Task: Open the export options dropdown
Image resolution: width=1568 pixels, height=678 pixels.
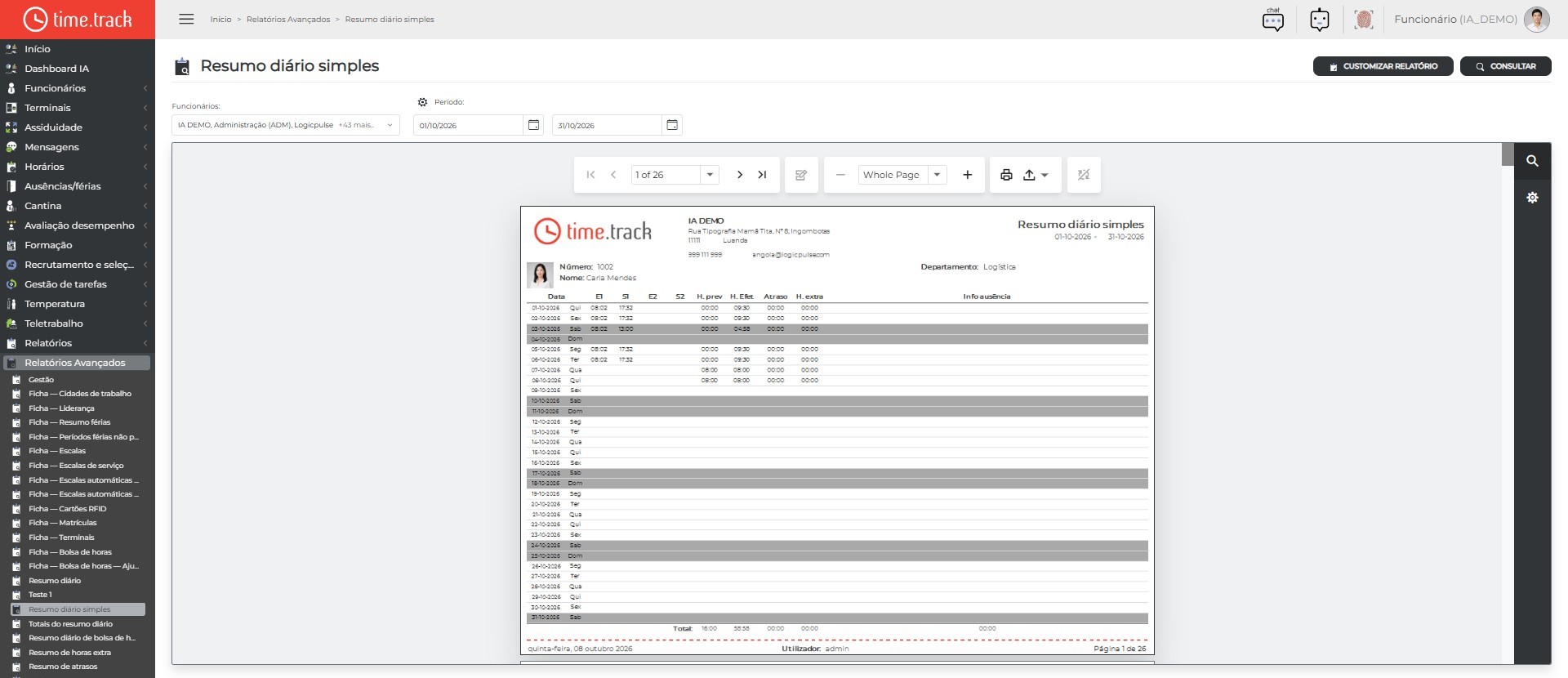Action: [1036, 175]
